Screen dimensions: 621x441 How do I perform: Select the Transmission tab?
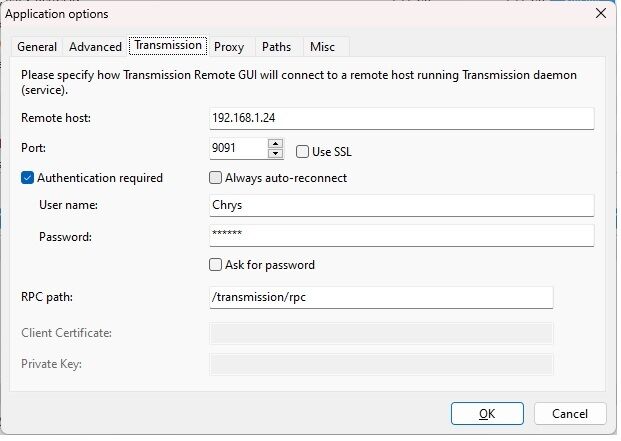point(169,46)
